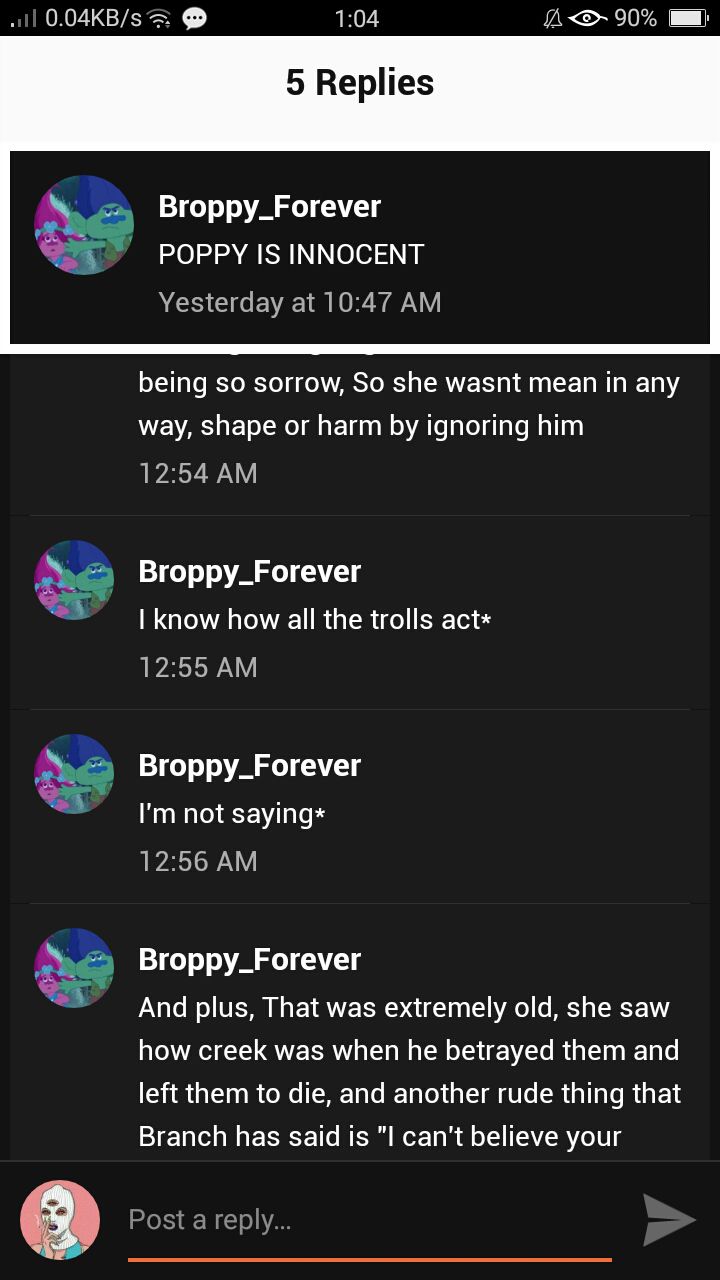
Task: Focus the 'Post a reply…' input field
Action: pyautogui.click(x=370, y=1220)
